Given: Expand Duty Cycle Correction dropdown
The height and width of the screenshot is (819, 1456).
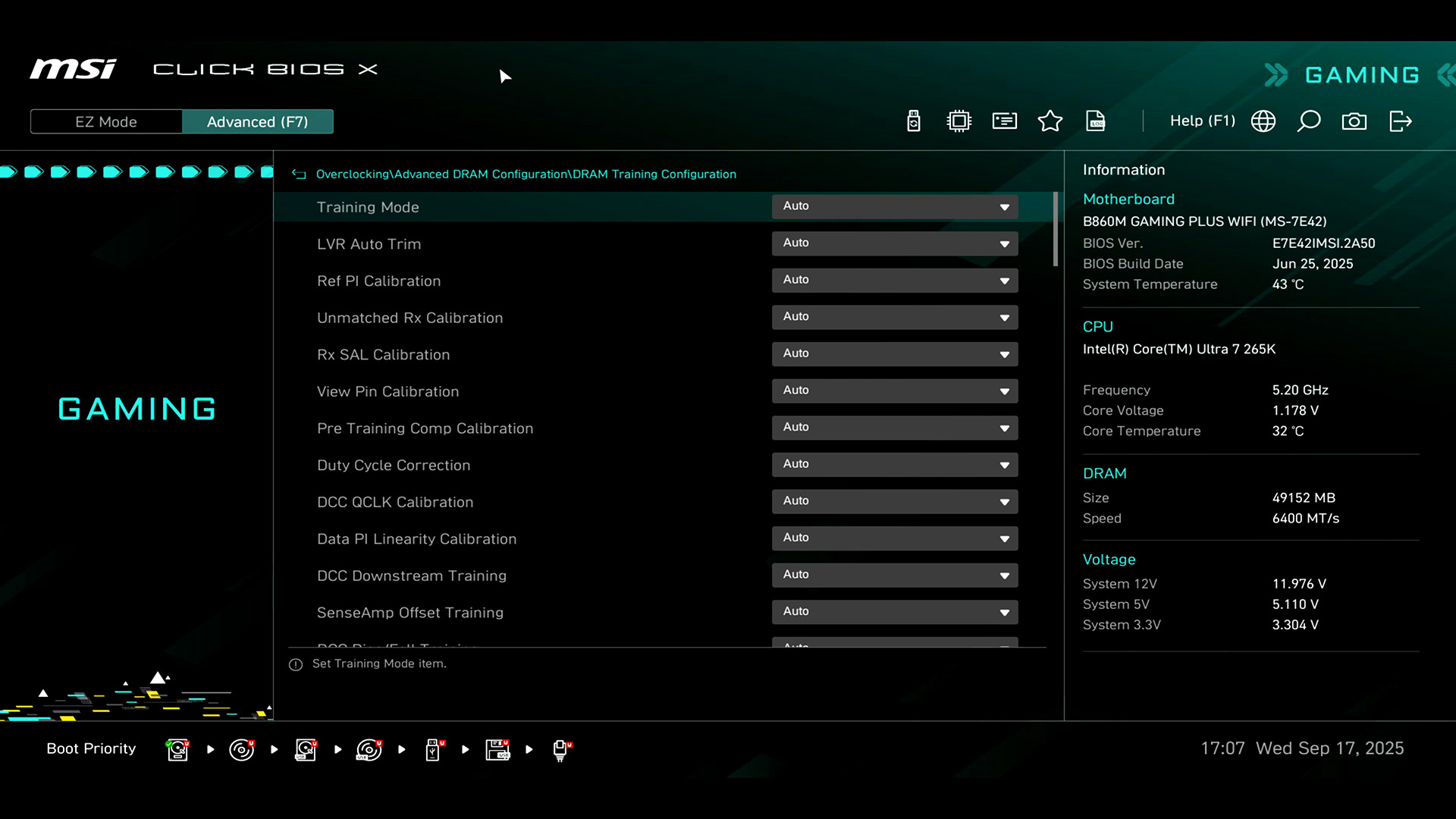Looking at the screenshot, I should 894,464.
